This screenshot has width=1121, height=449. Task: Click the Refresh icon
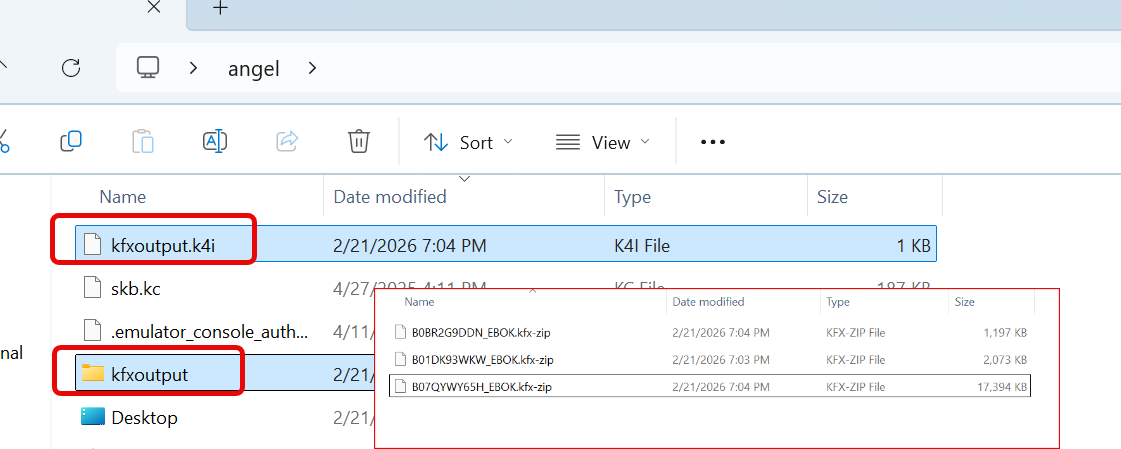coord(71,68)
